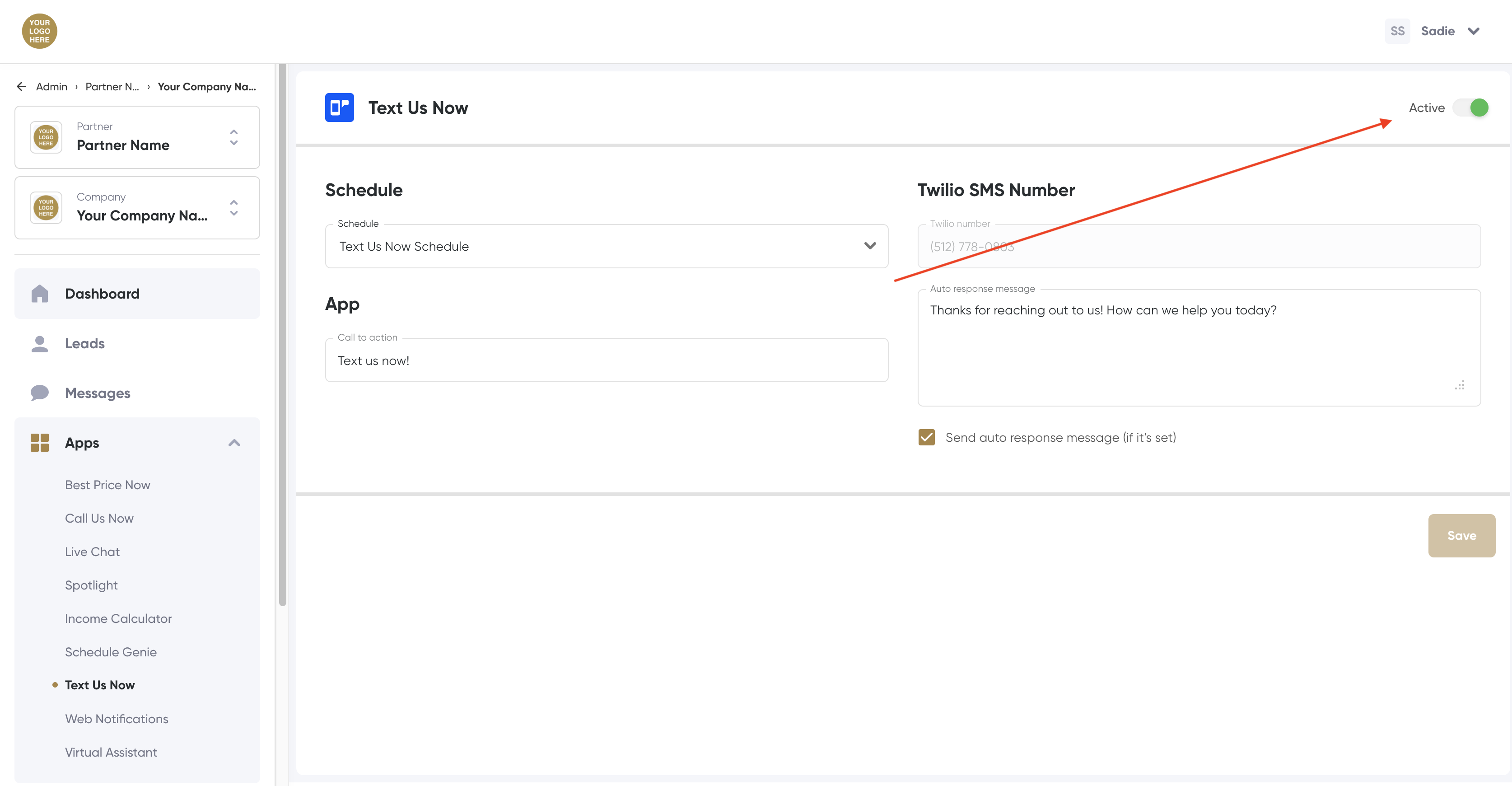Click the Text Us Now blue app icon
Viewport: 1512px width, 786px height.
coord(339,108)
